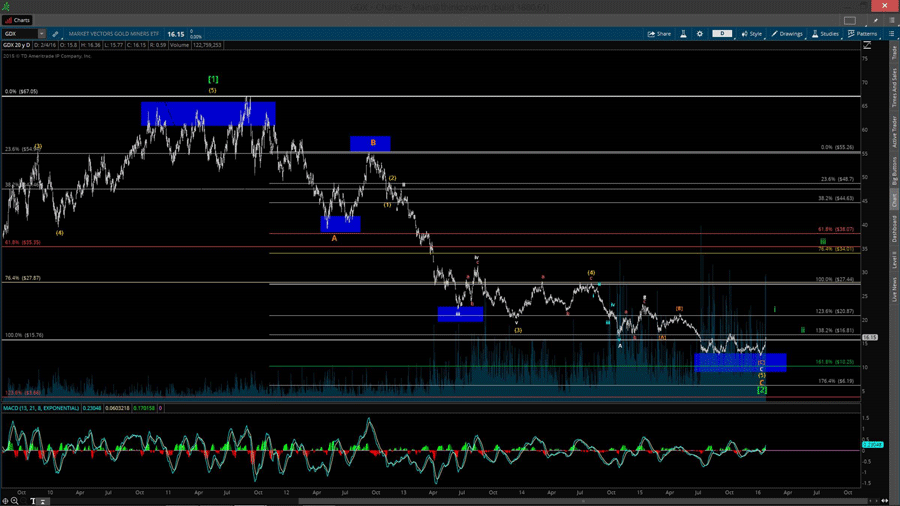Click the symbol link chain icon
Viewport: 900px width, 506px height.
click(x=55, y=34)
